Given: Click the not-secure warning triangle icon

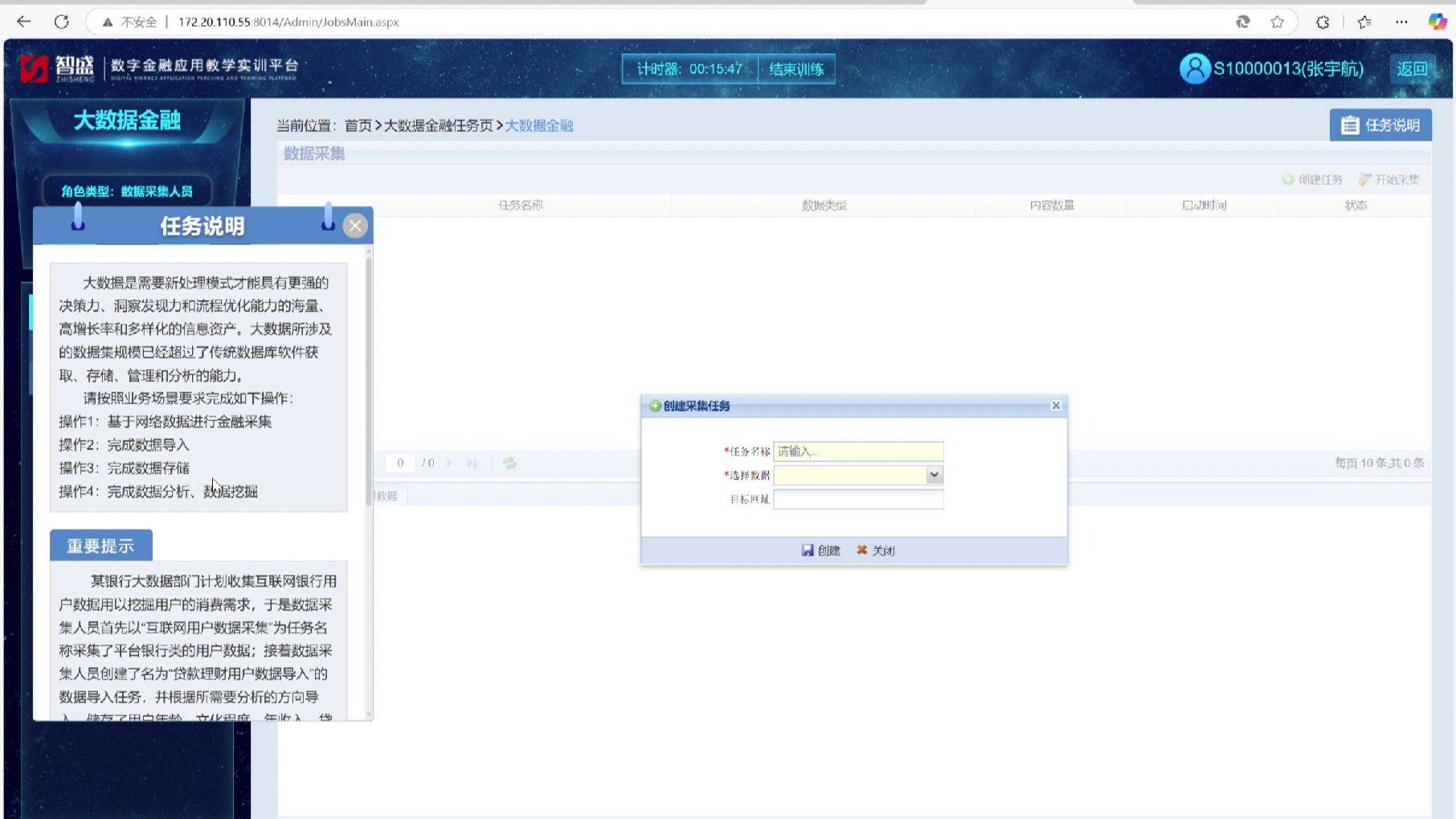Looking at the screenshot, I should tap(108, 23).
